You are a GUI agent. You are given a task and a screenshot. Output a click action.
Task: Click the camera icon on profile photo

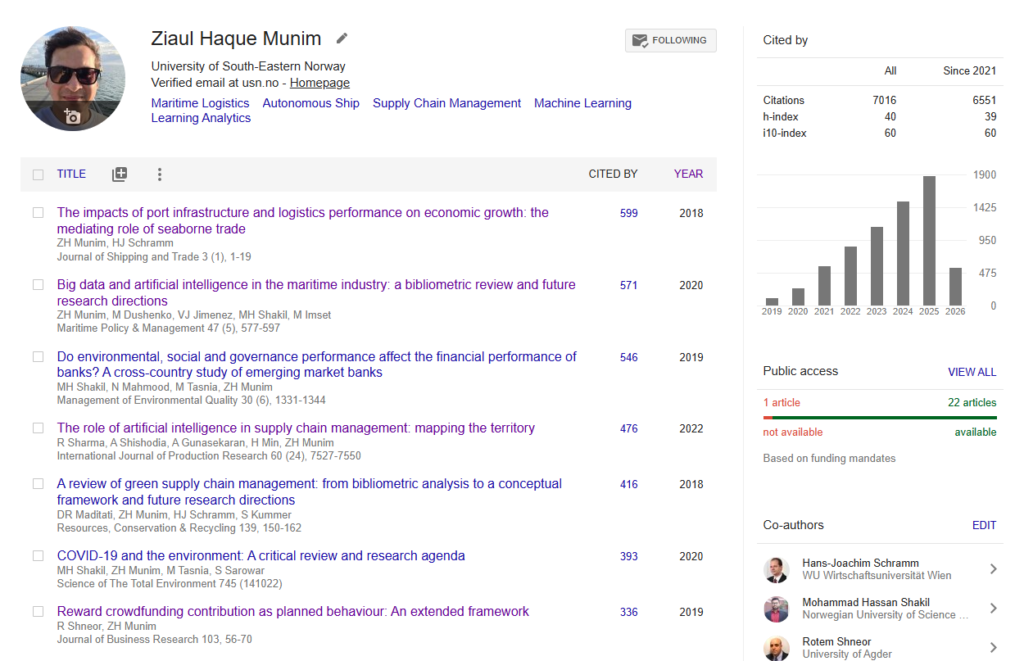(x=72, y=117)
